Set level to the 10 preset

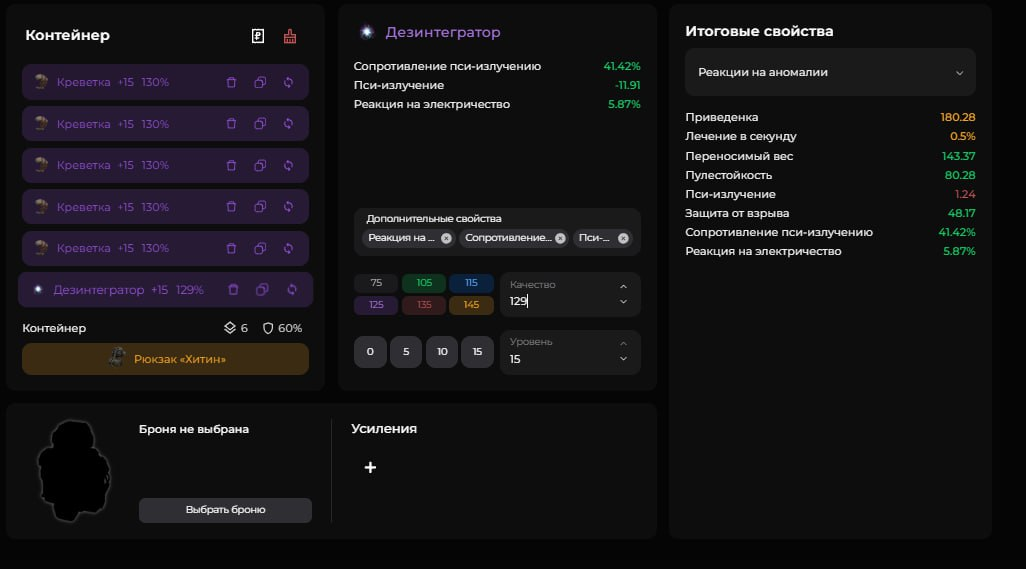pos(441,352)
